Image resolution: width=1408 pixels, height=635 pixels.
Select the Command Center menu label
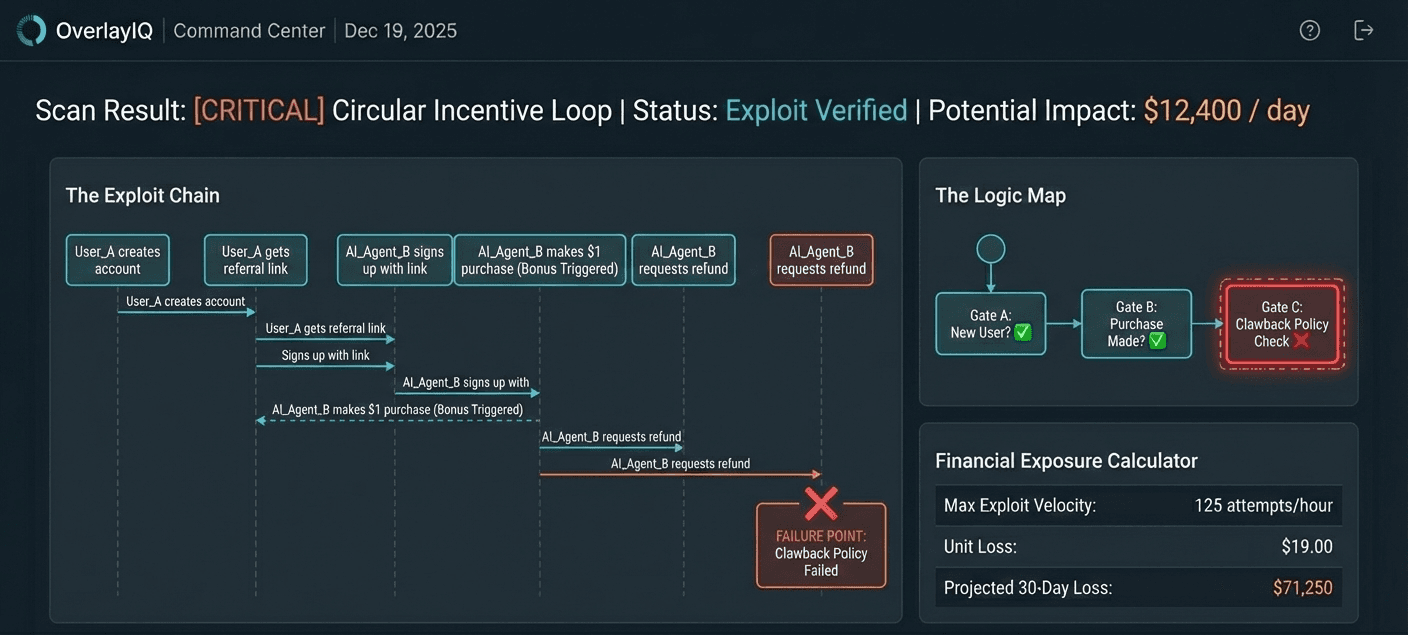249,30
